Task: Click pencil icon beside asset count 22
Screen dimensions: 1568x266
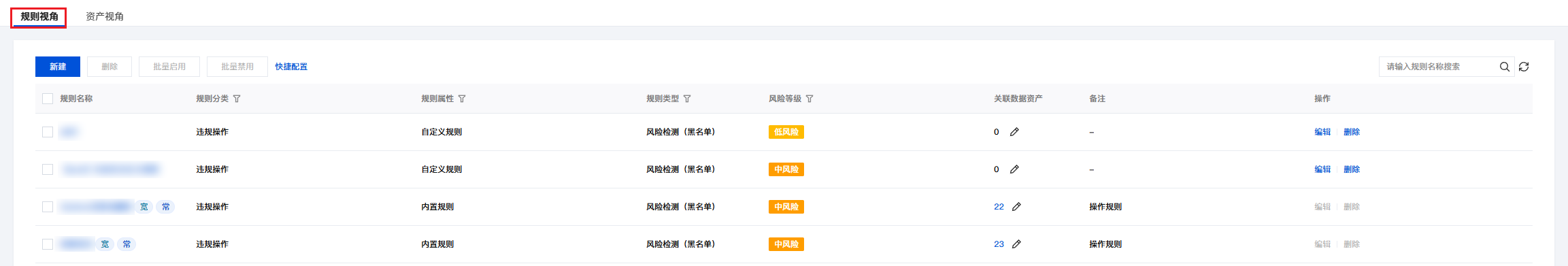Action: 1016,207
